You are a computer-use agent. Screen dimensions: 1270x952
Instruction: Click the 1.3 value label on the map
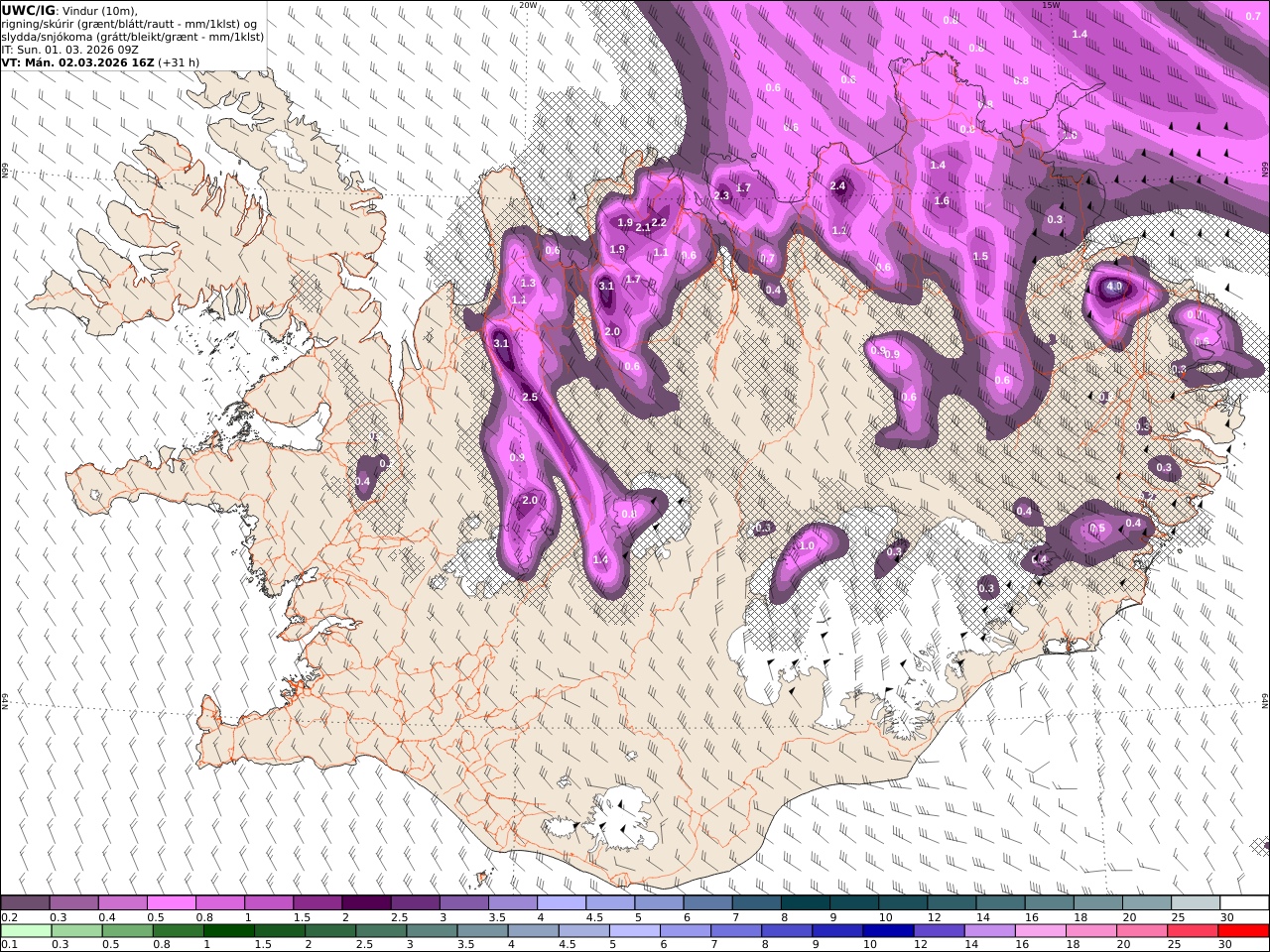[x=528, y=283]
